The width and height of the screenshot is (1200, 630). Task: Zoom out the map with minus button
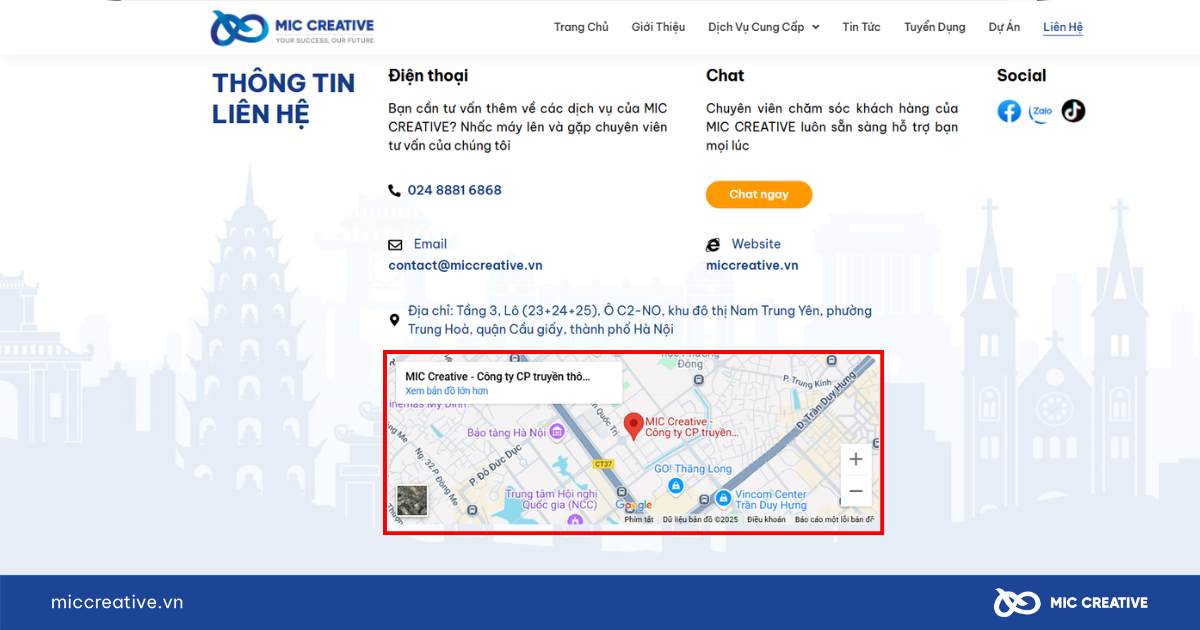pos(856,491)
